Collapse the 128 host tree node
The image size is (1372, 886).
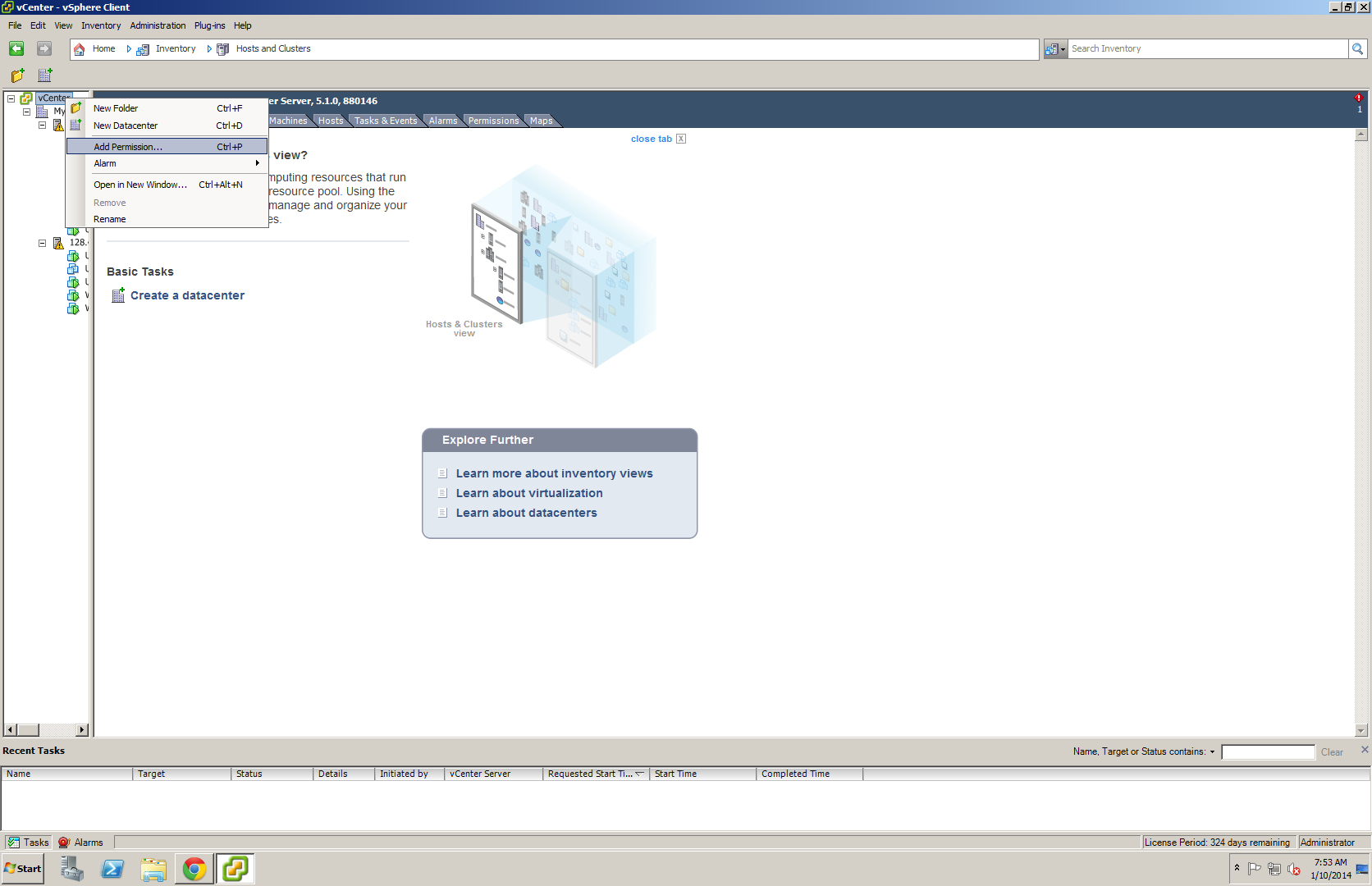[x=42, y=242]
